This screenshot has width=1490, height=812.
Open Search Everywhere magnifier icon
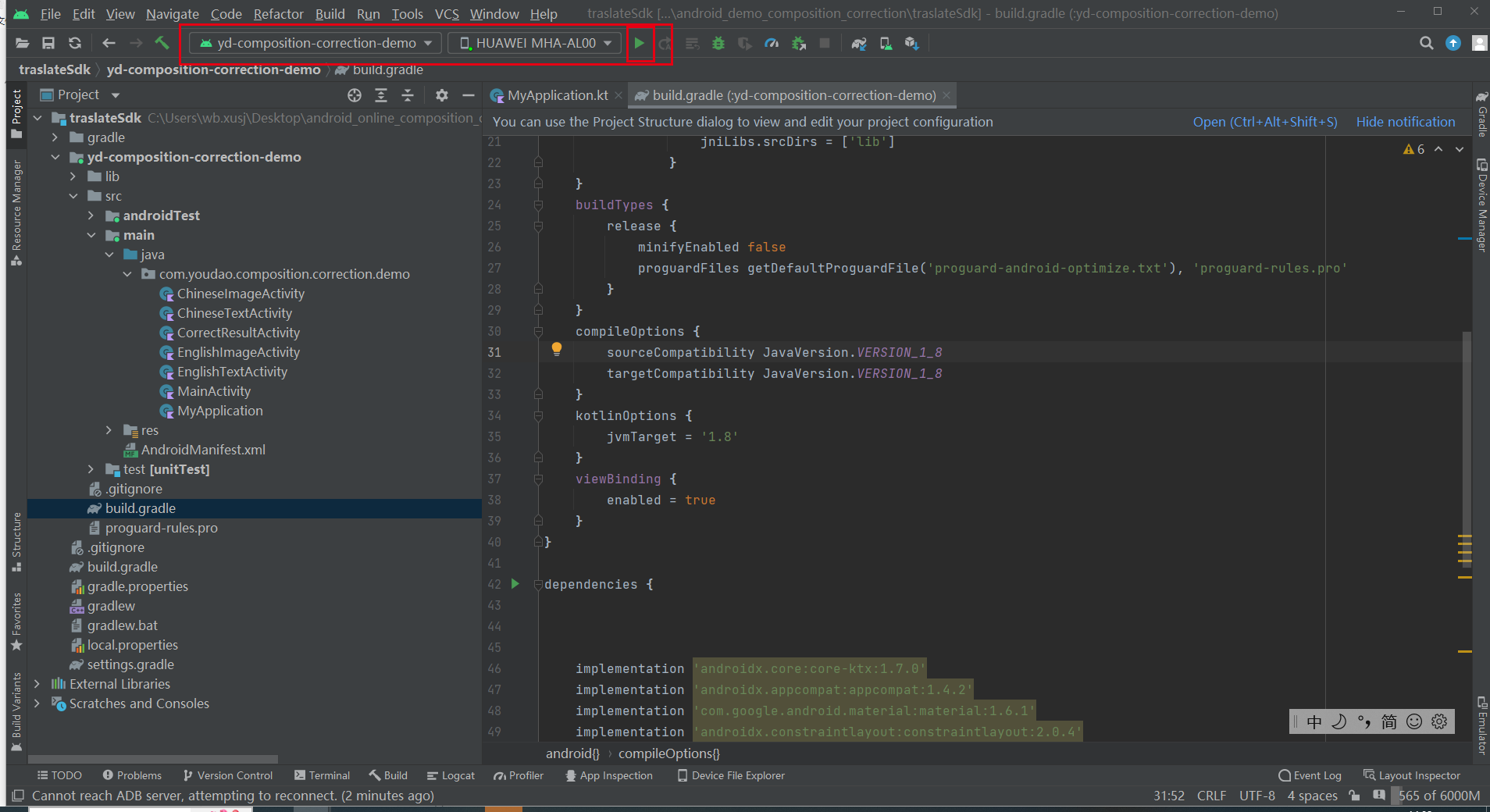point(1426,43)
